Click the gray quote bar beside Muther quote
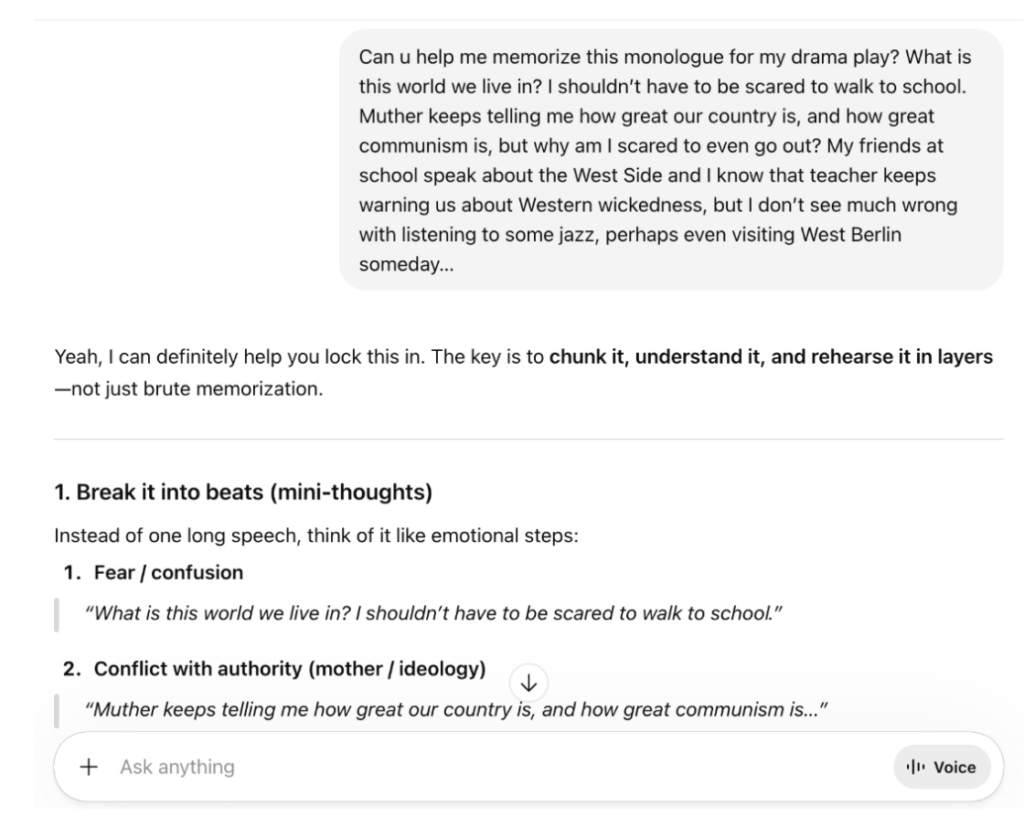The height and width of the screenshot is (817, 1024). 57,711
